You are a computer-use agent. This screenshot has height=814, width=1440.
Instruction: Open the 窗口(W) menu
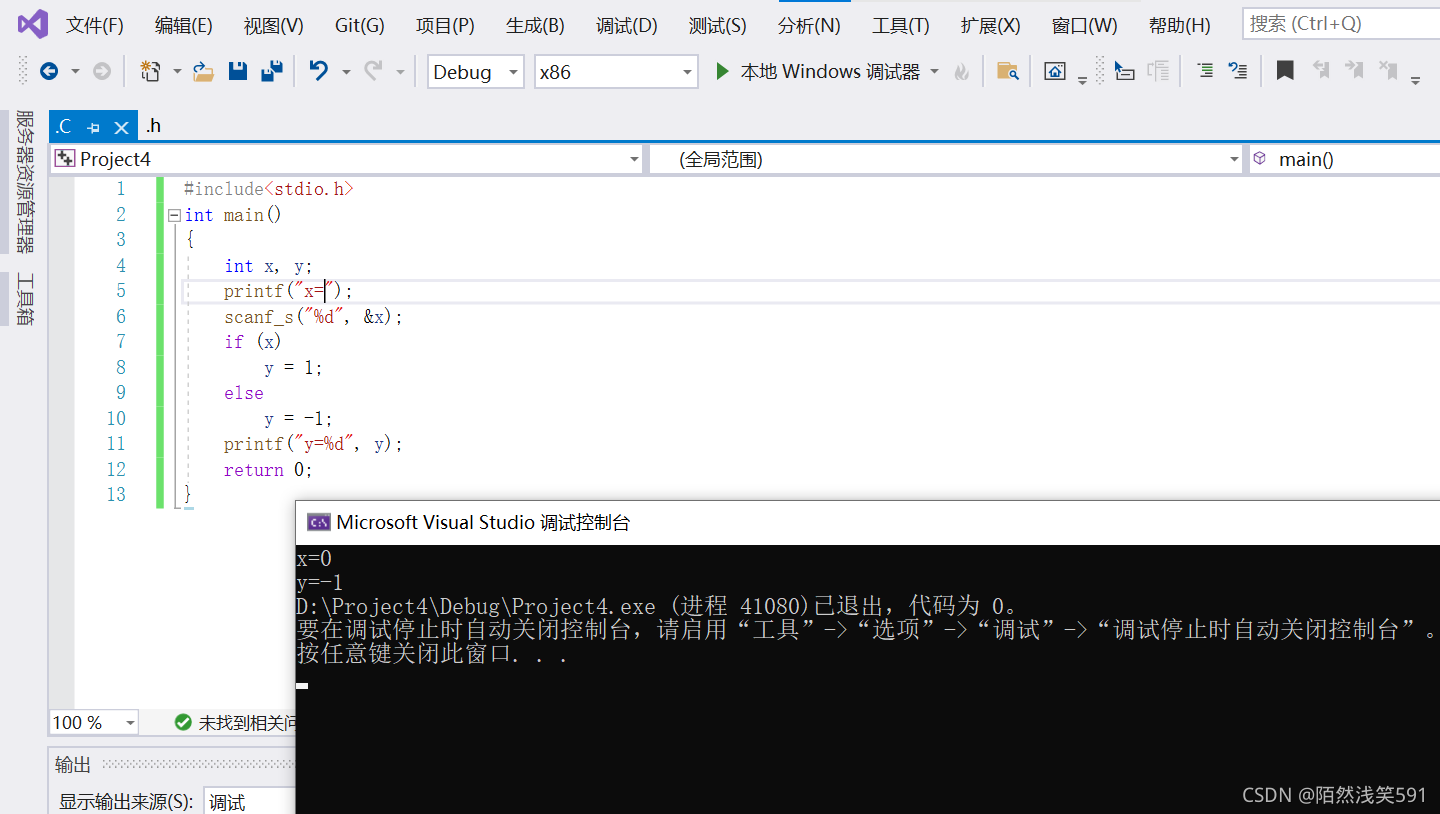pyautogui.click(x=1085, y=25)
